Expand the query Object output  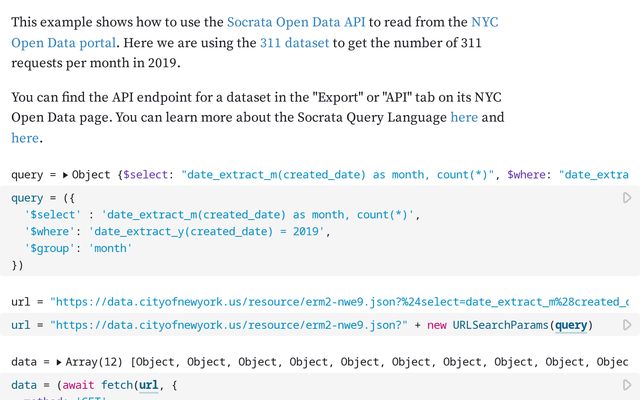(66, 175)
